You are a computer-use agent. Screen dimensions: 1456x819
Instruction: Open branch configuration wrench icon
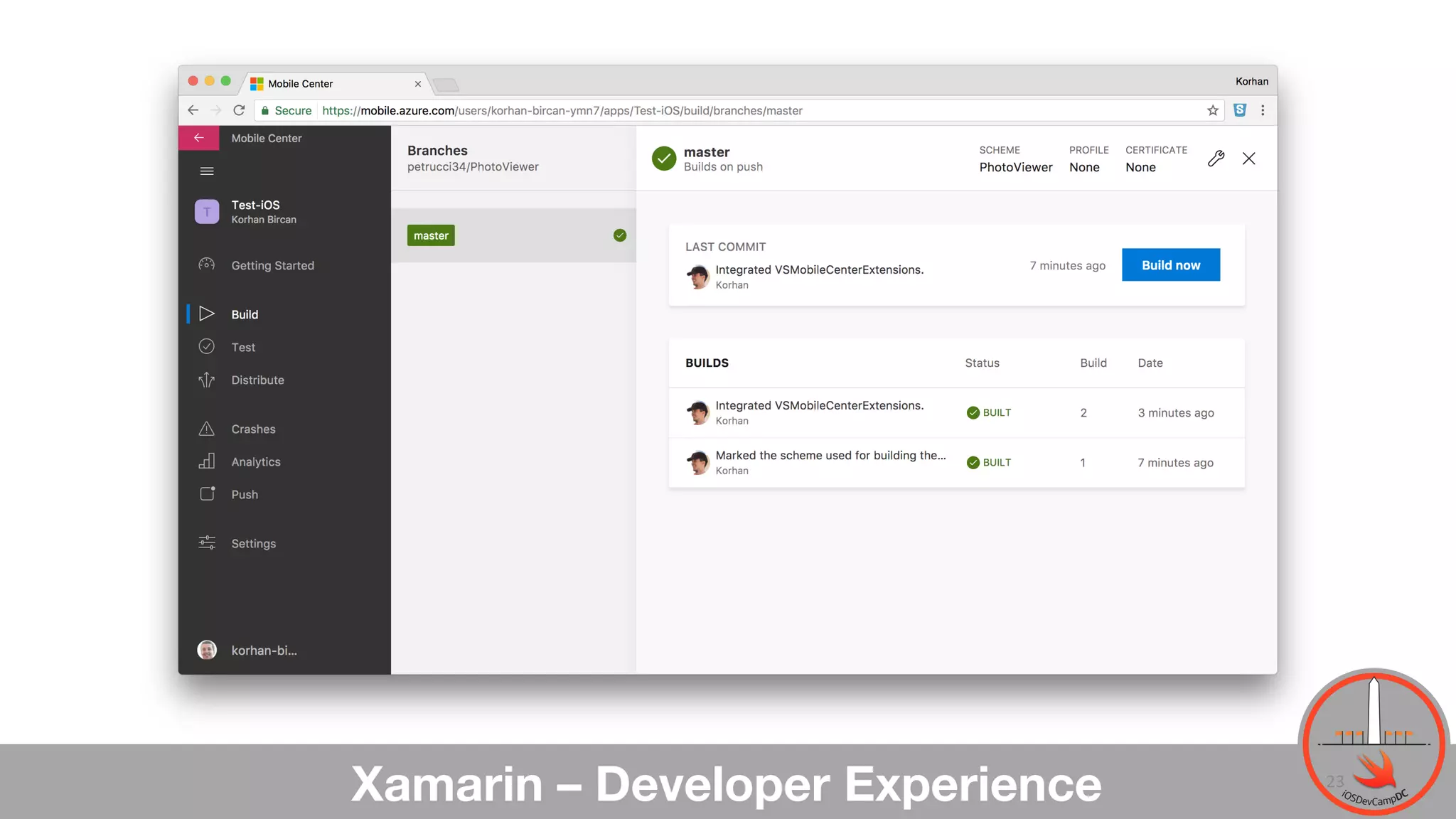coord(1216,159)
